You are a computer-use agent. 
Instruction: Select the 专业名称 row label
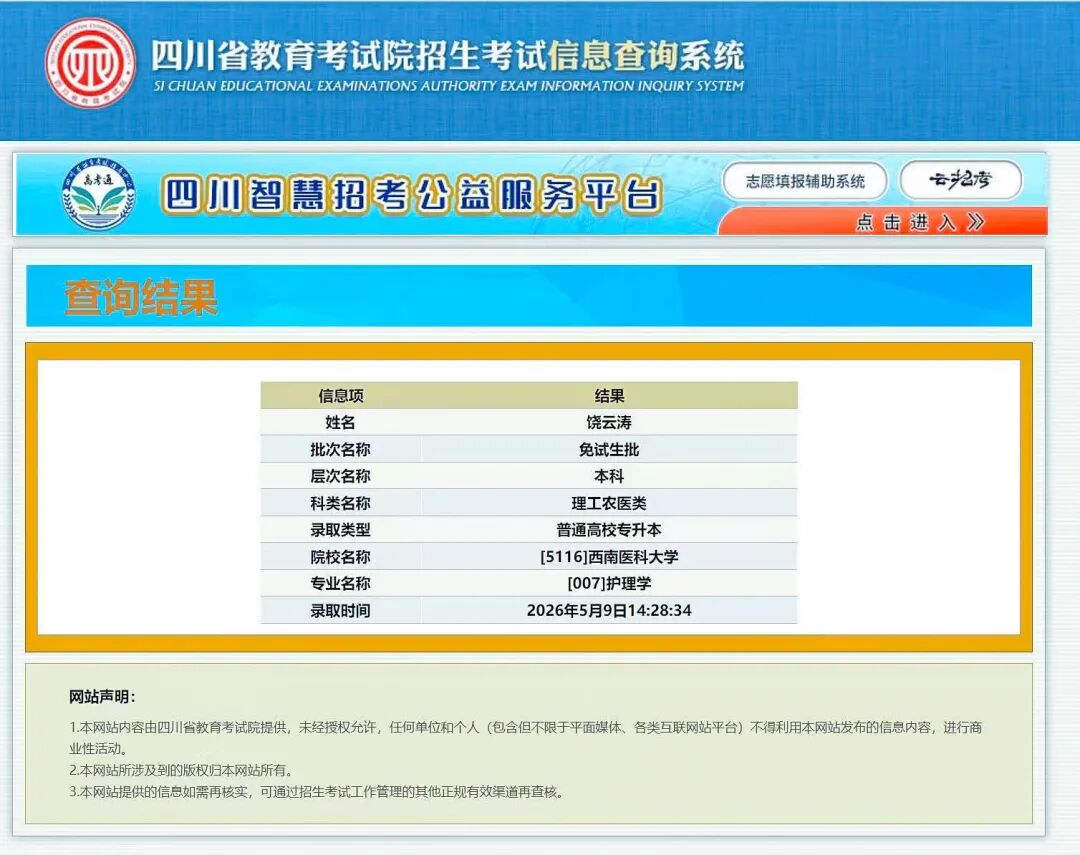(x=340, y=584)
